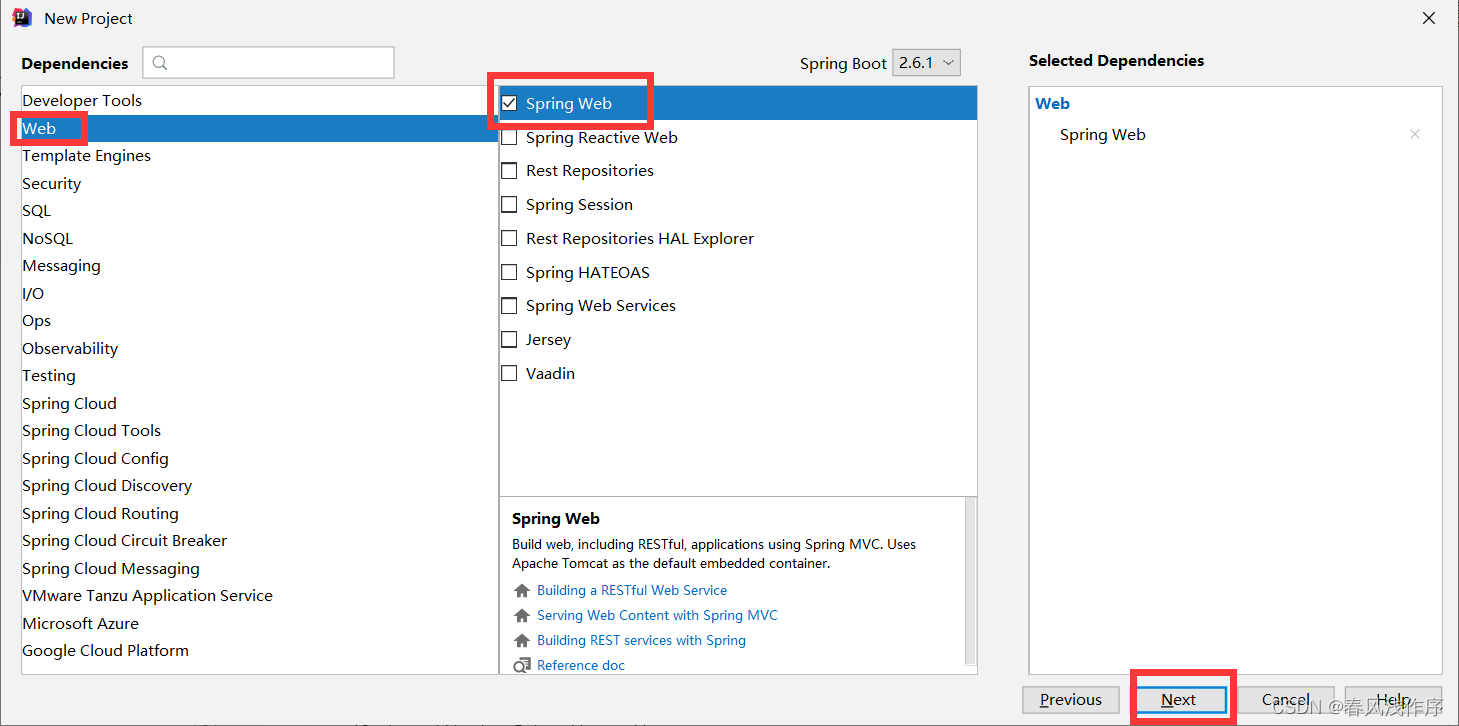Enable the Spring Reactive Web checkbox
The width and height of the screenshot is (1459, 726).
[x=509, y=137]
